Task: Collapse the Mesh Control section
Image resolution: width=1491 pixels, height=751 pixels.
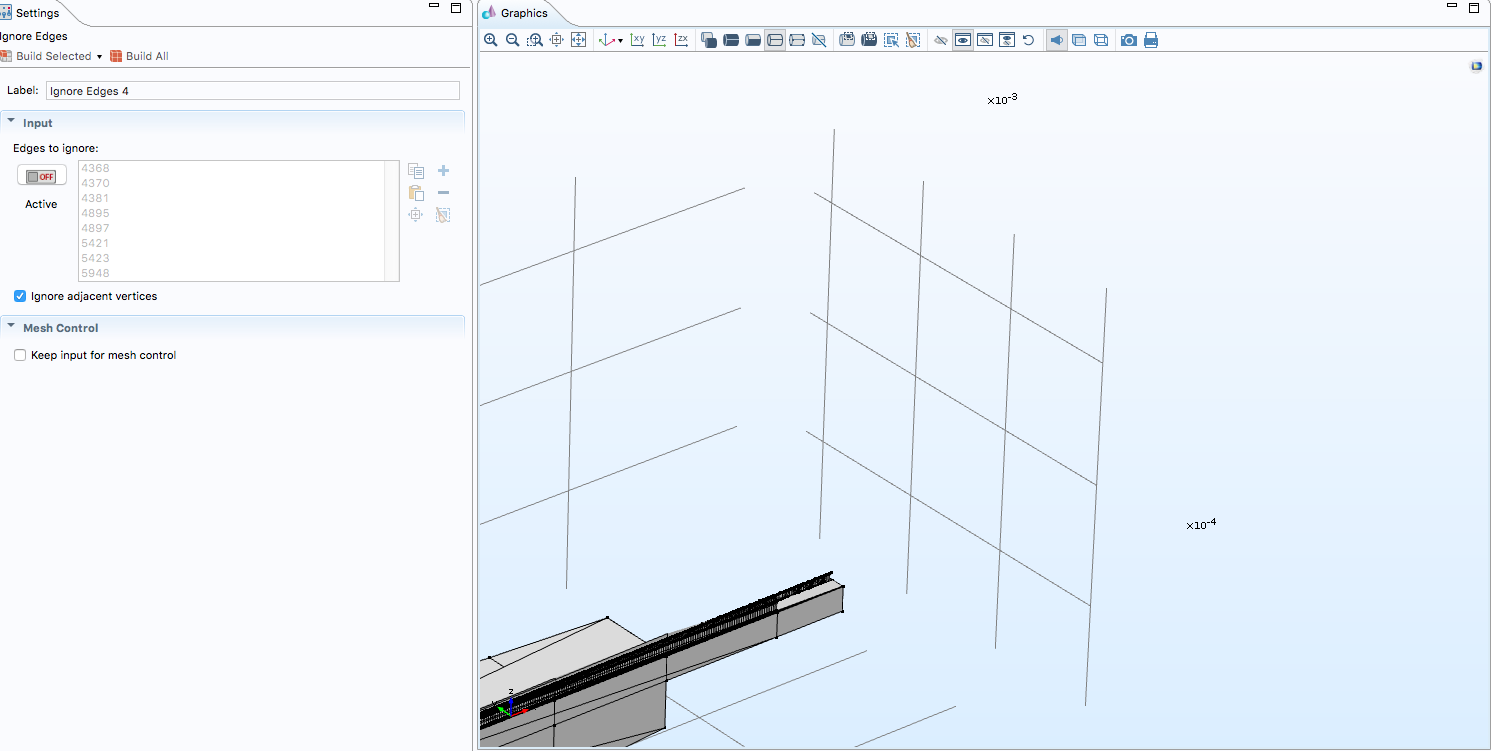Action: [x=11, y=327]
